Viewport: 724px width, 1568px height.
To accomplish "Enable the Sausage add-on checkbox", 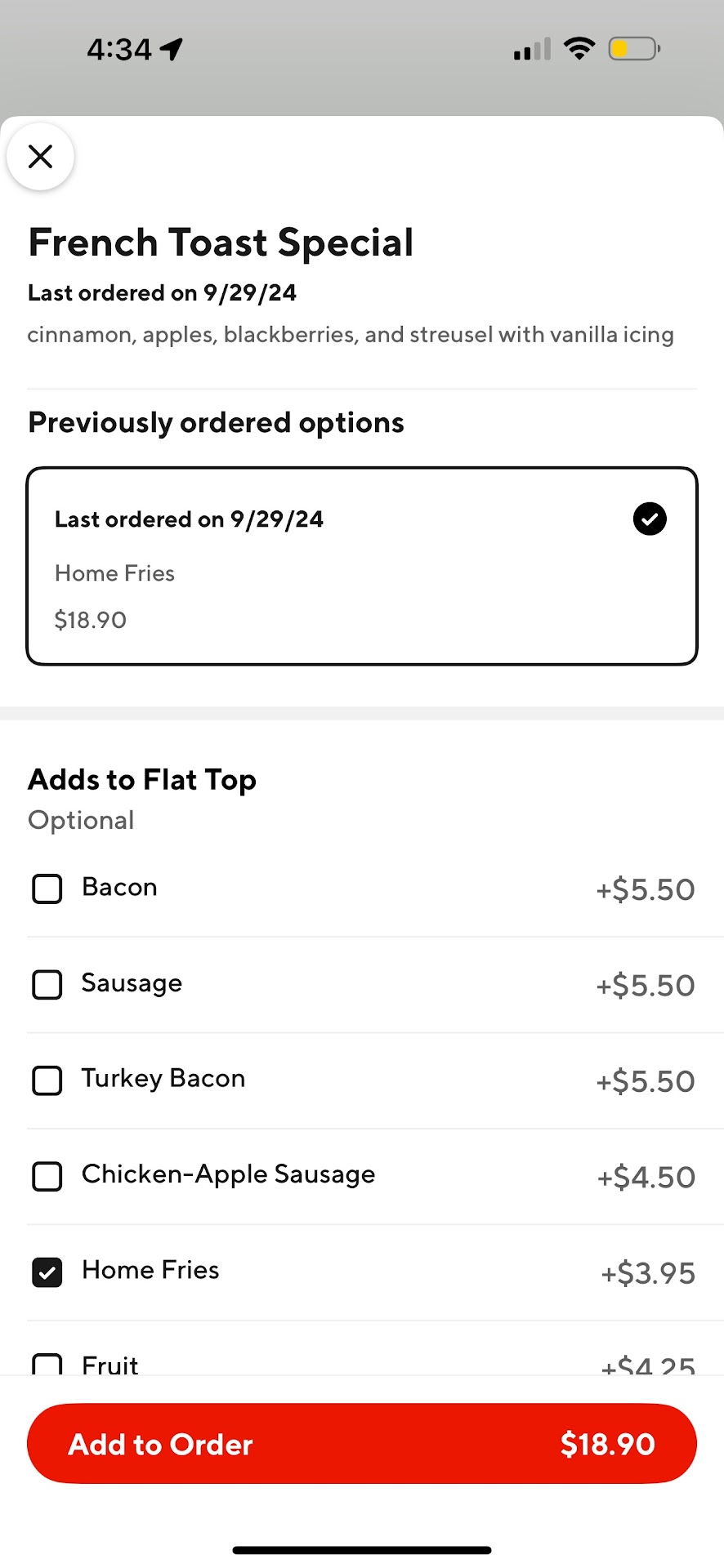I will pos(47,985).
